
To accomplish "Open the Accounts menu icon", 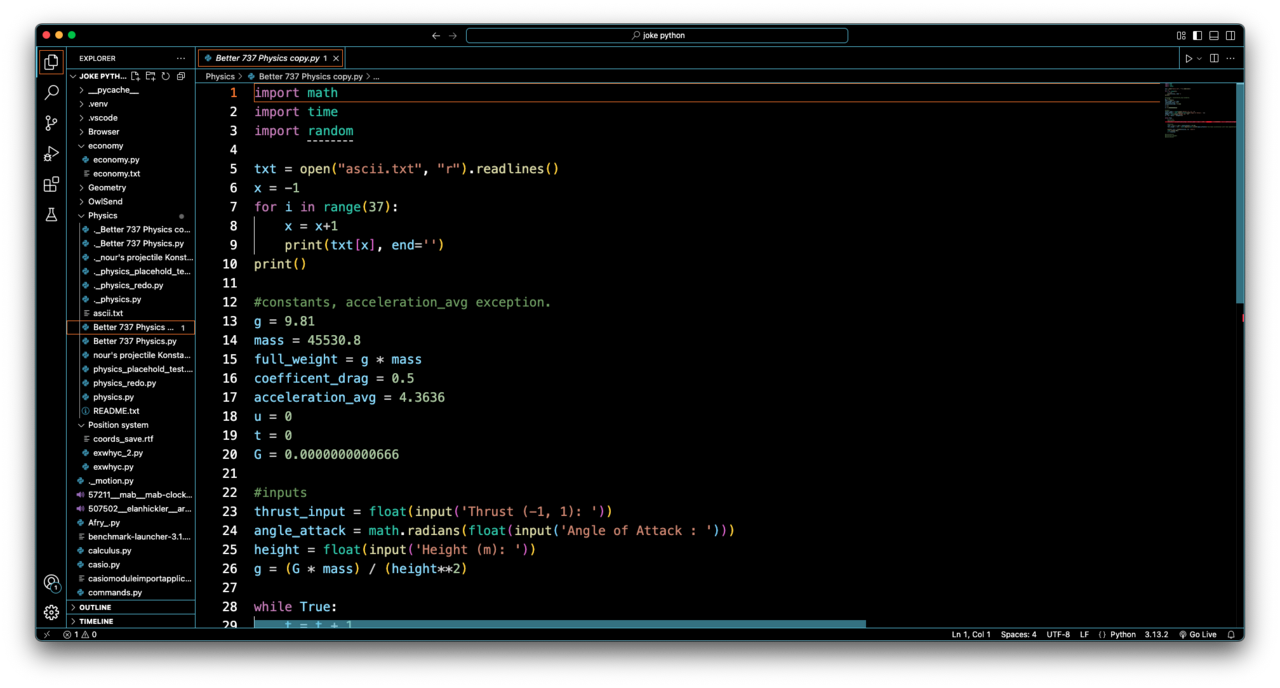I will pos(51,583).
